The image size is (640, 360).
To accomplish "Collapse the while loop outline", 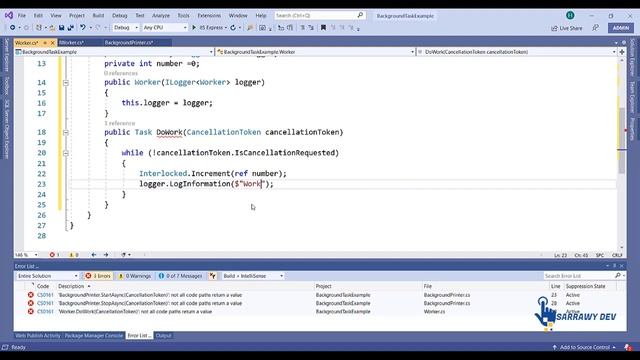I will pos(66,153).
